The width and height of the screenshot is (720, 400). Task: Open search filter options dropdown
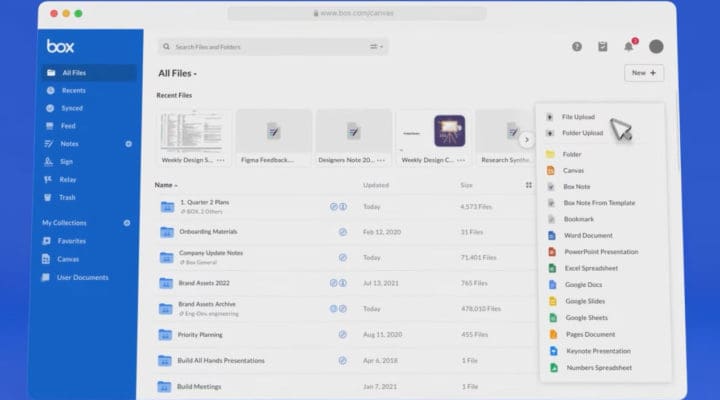[x=377, y=47]
